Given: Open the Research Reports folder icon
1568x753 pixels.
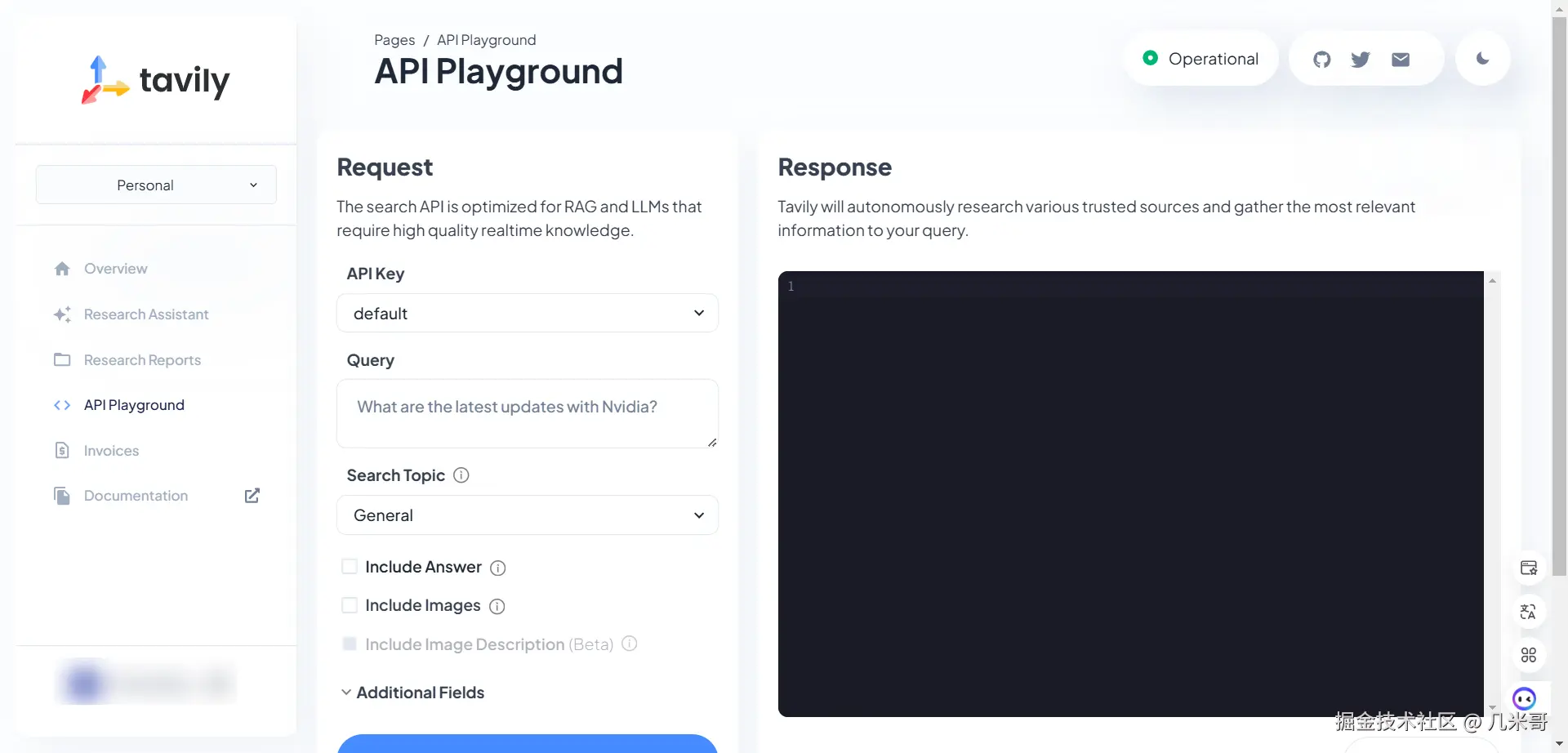Looking at the screenshot, I should point(63,359).
